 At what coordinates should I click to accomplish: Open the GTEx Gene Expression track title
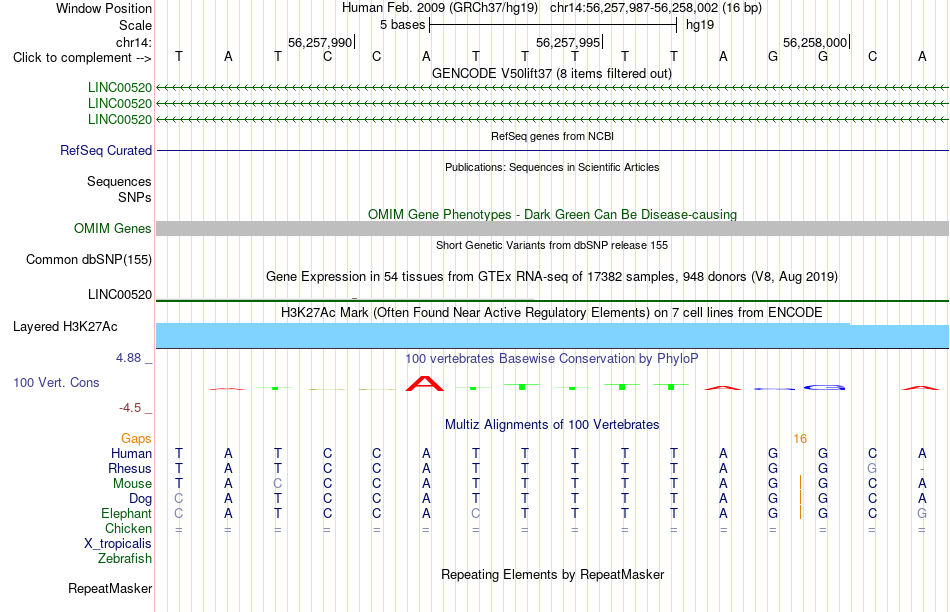pos(552,277)
